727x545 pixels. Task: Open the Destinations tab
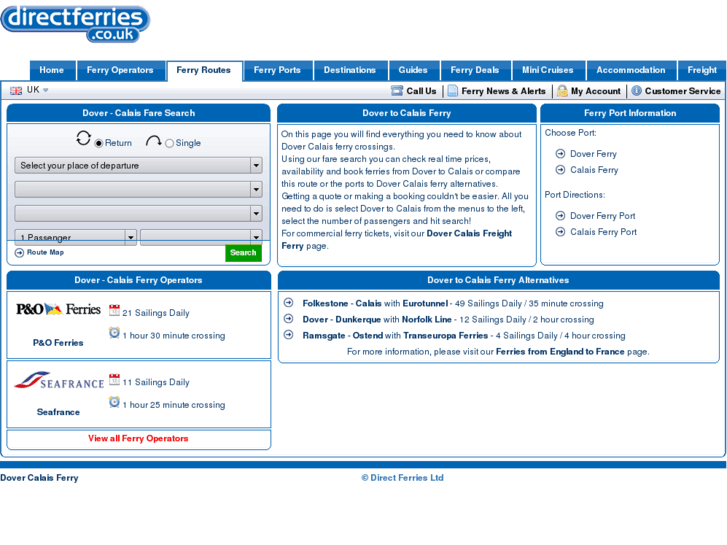[x=350, y=71]
